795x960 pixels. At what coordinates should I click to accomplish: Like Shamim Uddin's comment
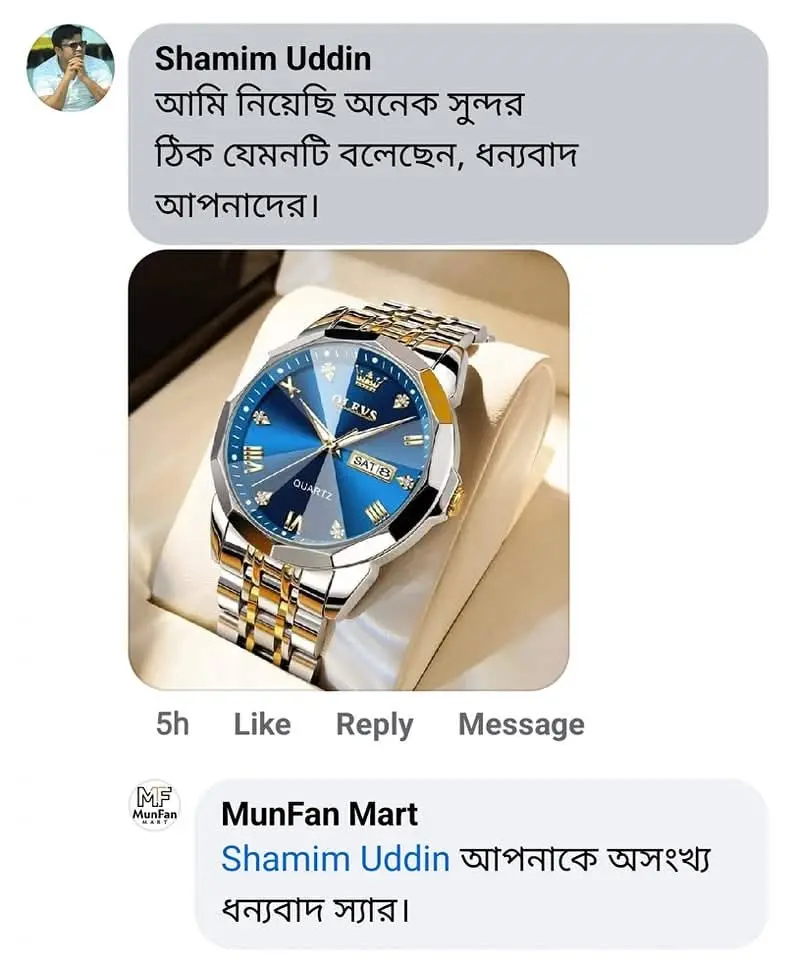click(262, 724)
